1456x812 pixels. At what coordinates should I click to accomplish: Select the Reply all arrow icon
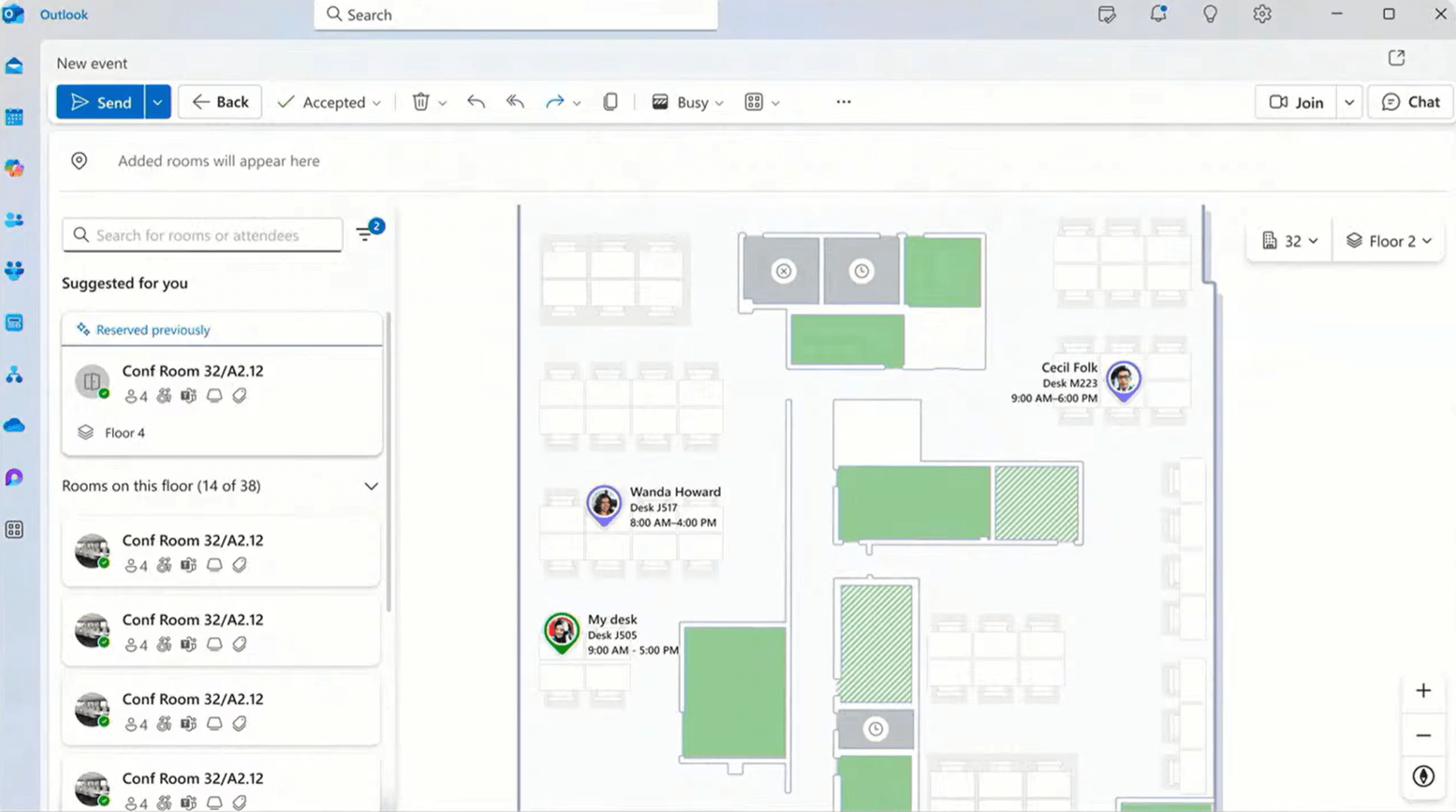[515, 101]
